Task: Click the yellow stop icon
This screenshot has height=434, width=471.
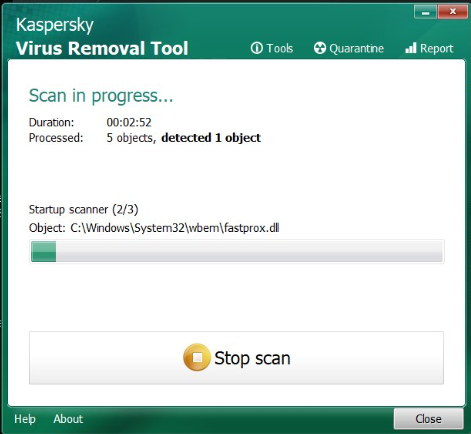Action: click(197, 357)
